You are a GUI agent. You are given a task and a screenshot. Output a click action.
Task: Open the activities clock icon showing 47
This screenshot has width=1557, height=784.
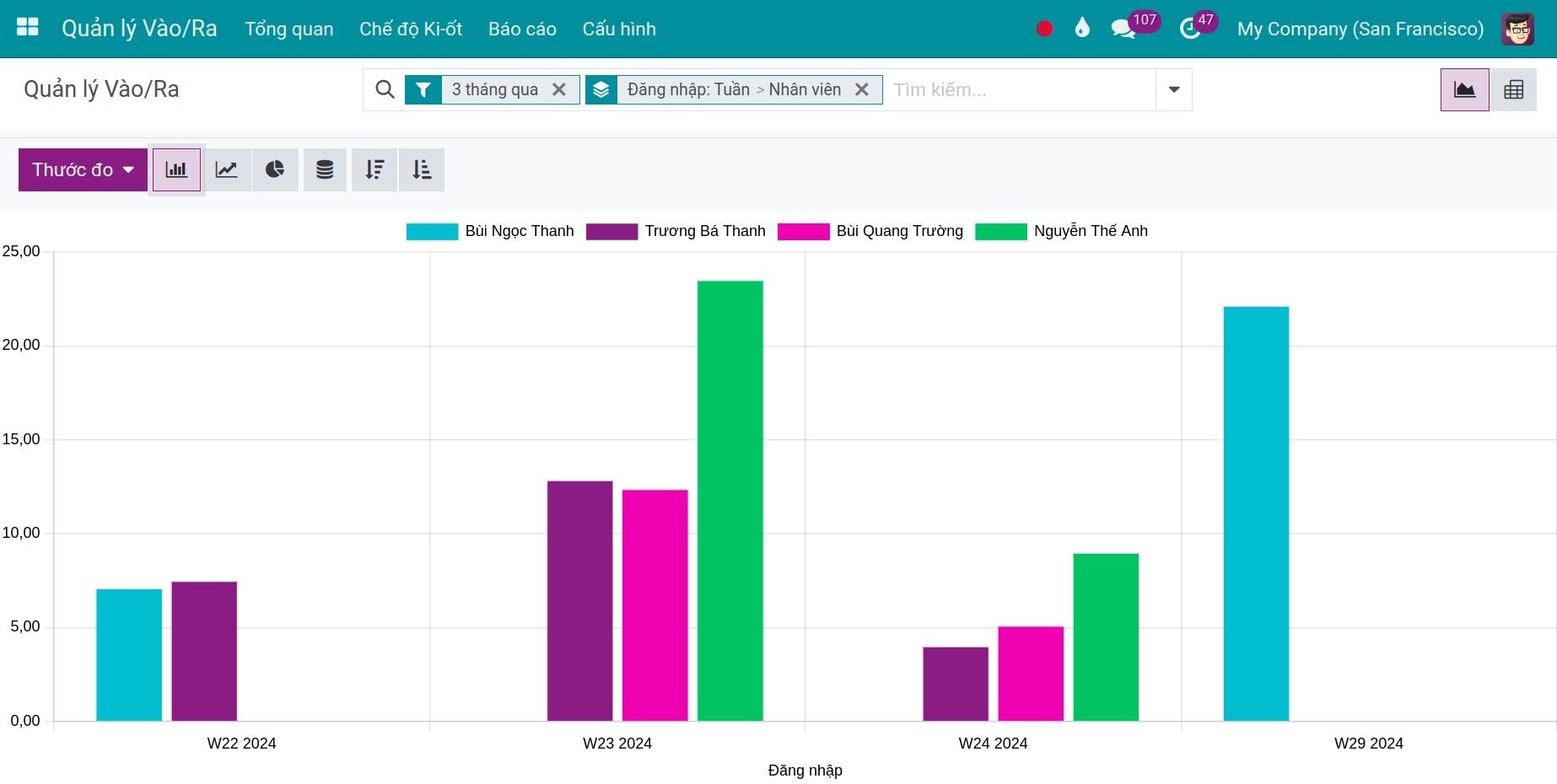1199,27
